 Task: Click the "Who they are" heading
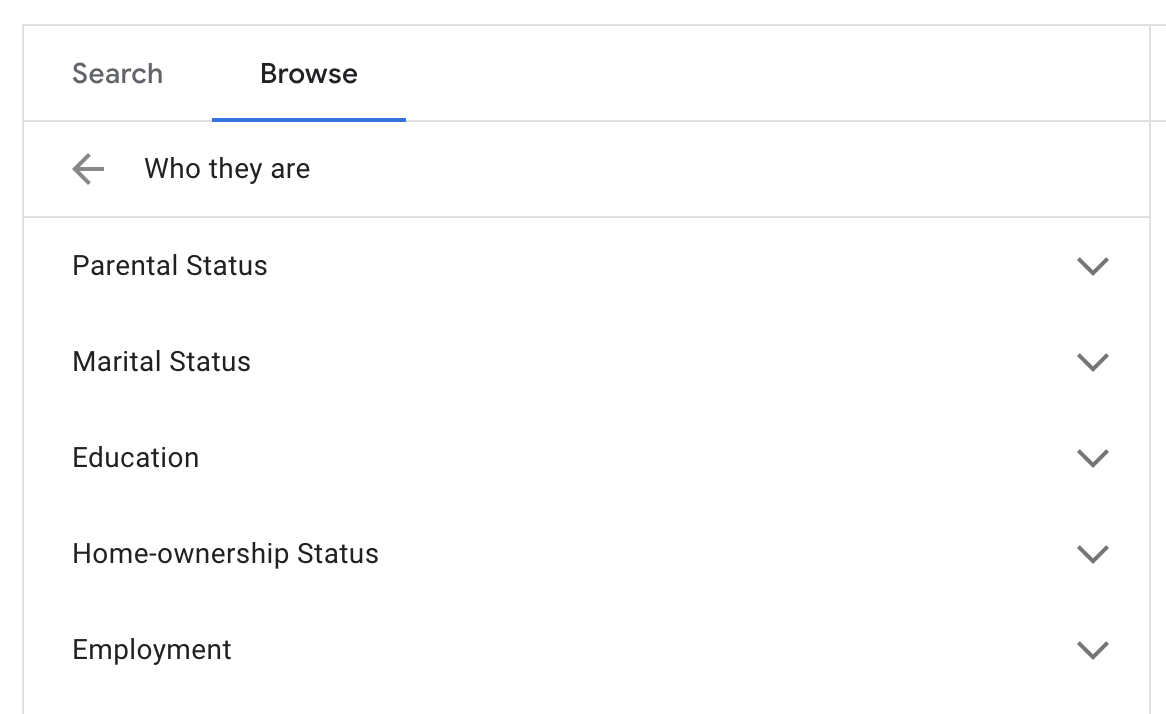coord(227,169)
